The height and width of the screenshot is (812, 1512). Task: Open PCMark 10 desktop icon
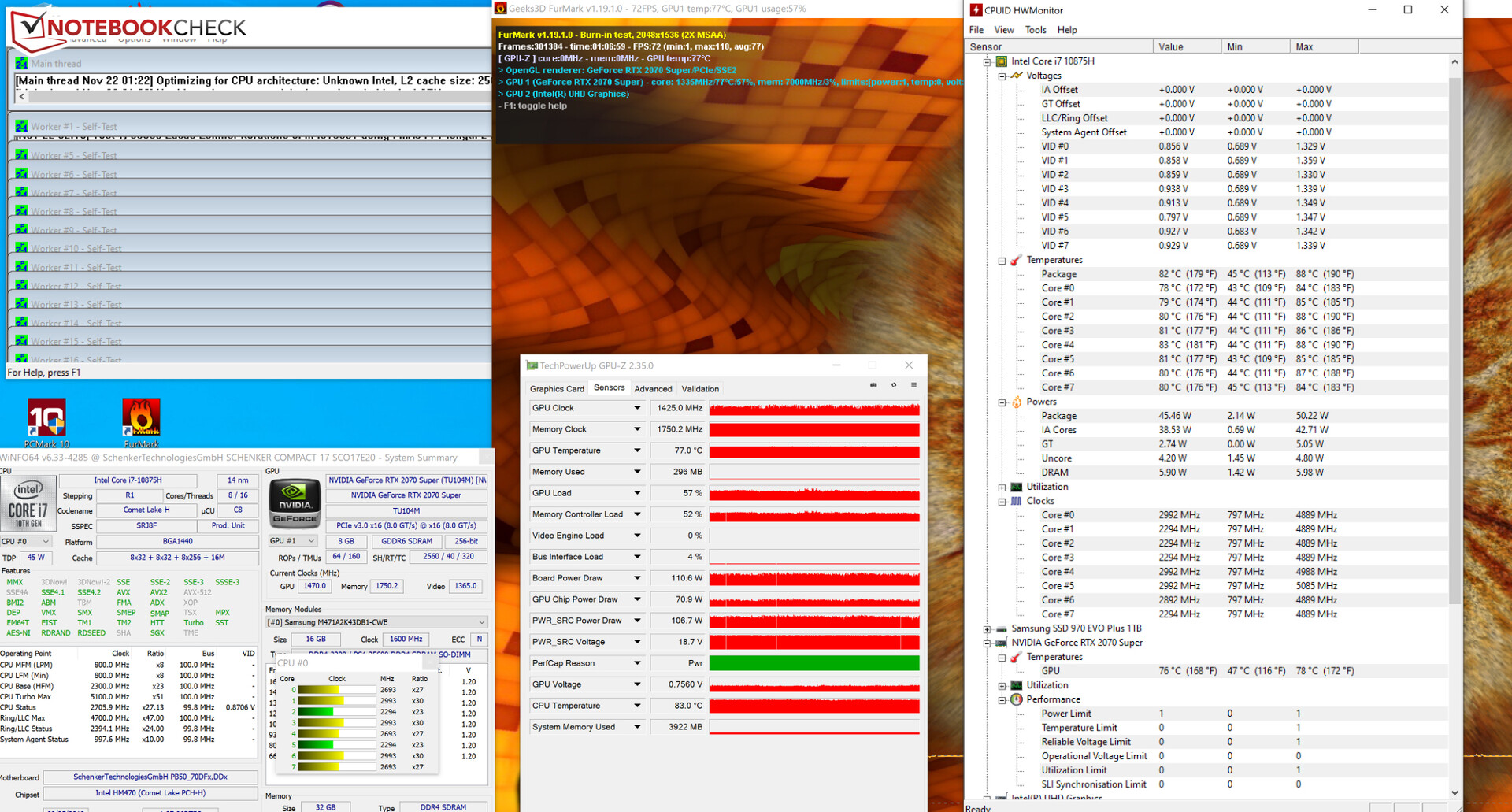[x=46, y=423]
